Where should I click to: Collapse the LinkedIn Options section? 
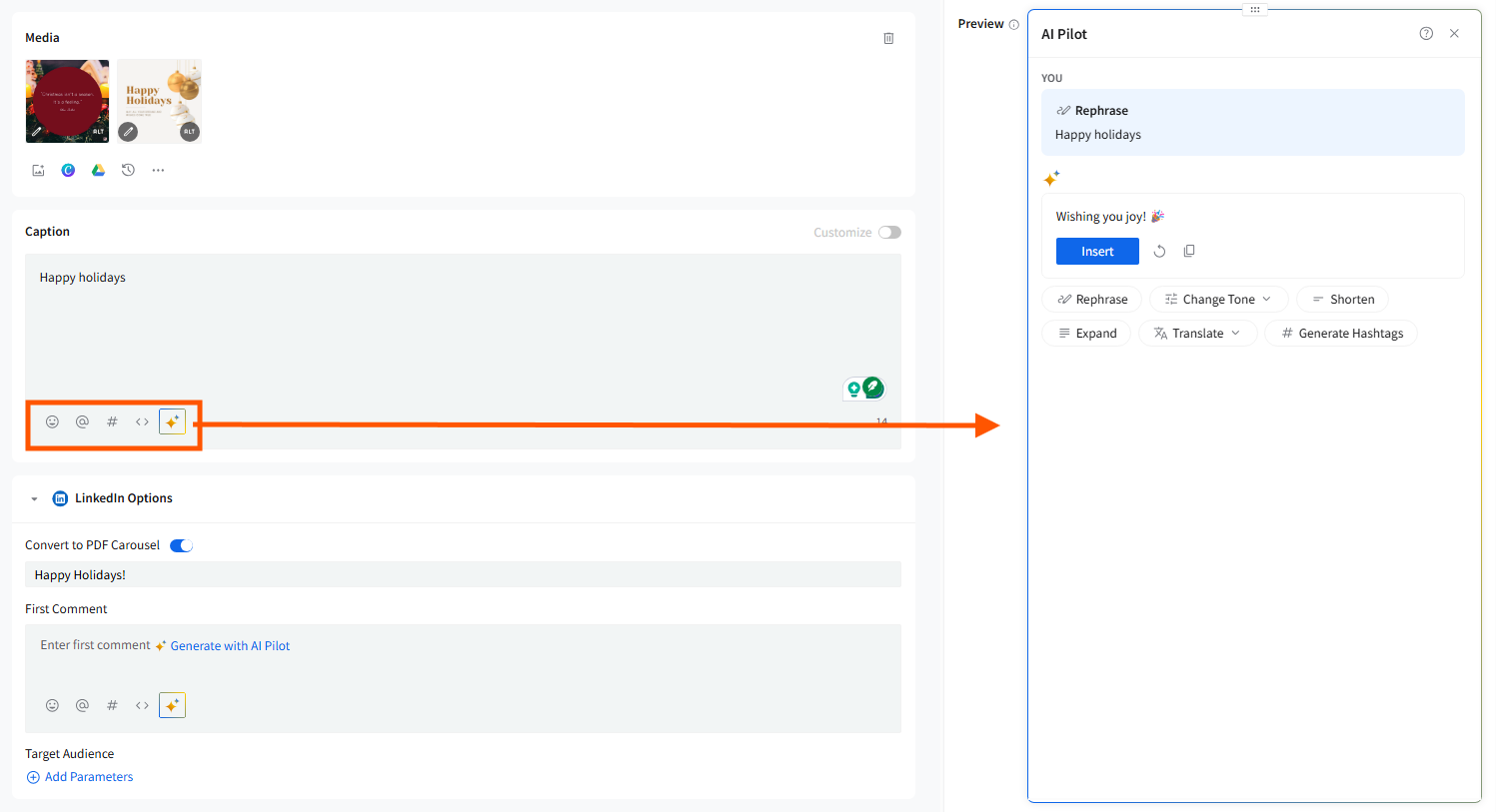click(x=34, y=498)
